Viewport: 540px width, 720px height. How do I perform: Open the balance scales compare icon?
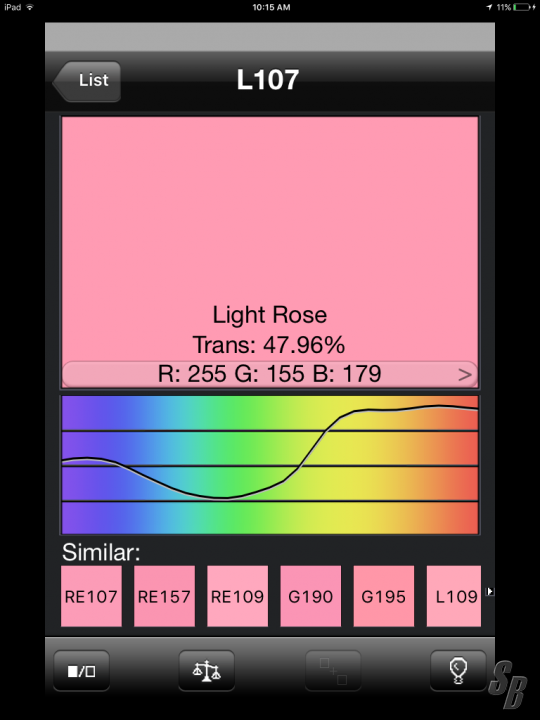pyautogui.click(x=207, y=671)
